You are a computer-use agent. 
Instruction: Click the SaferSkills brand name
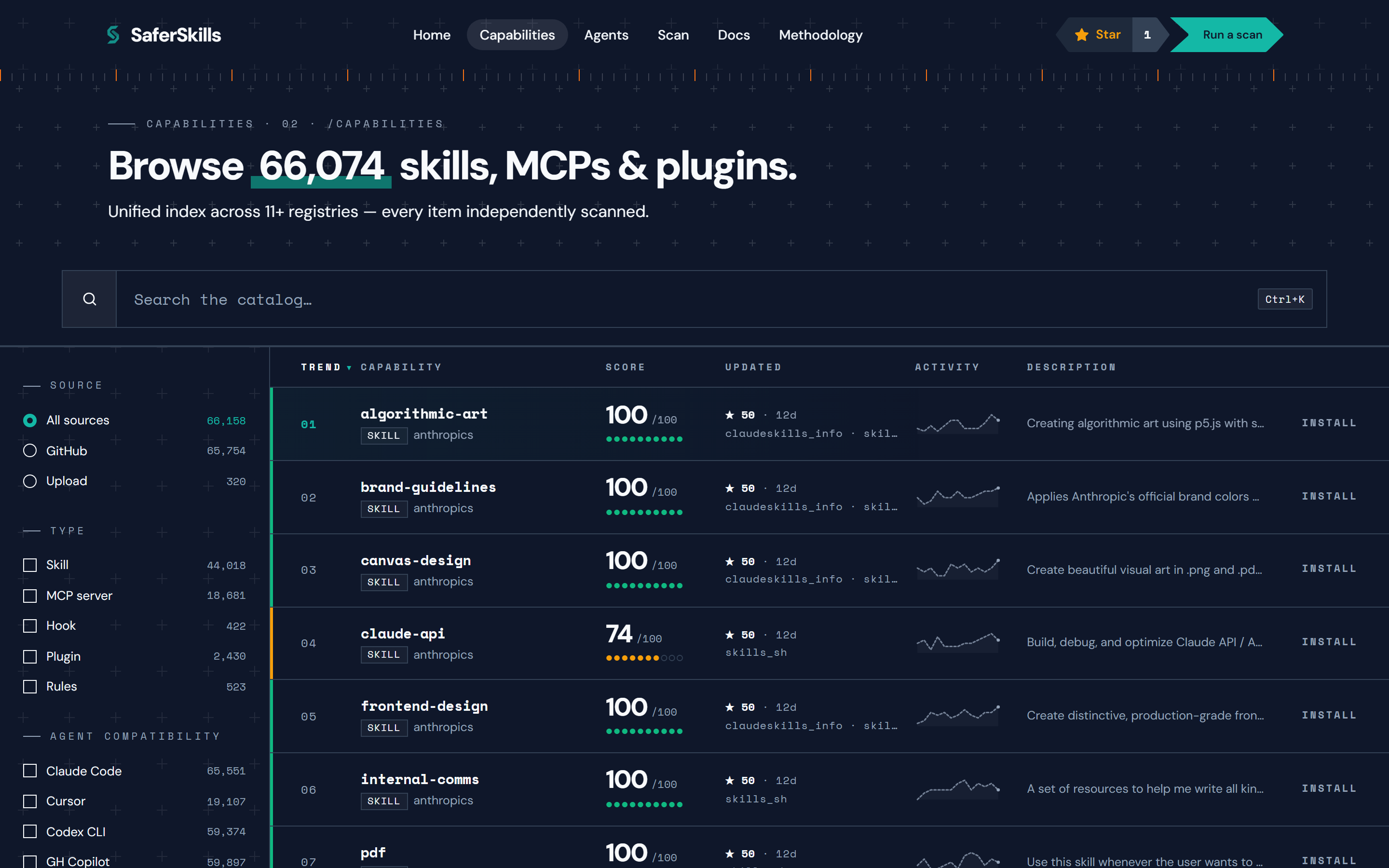(176, 35)
